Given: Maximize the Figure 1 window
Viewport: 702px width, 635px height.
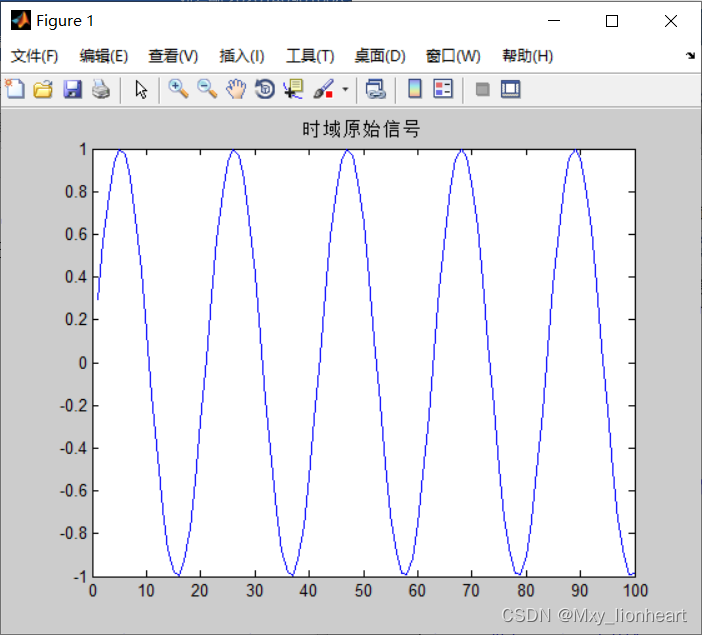Looking at the screenshot, I should tap(612, 21).
